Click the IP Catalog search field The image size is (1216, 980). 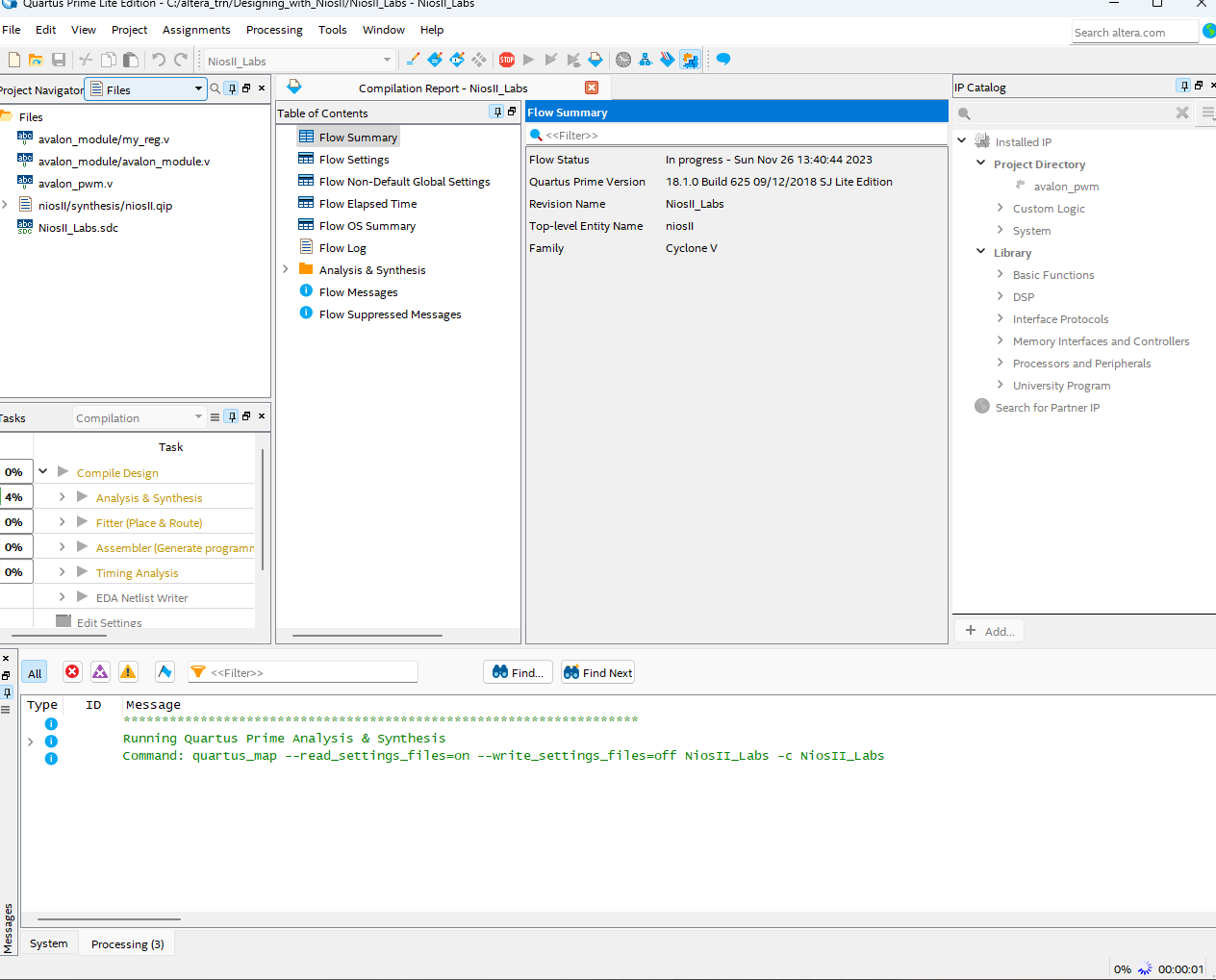1073,113
